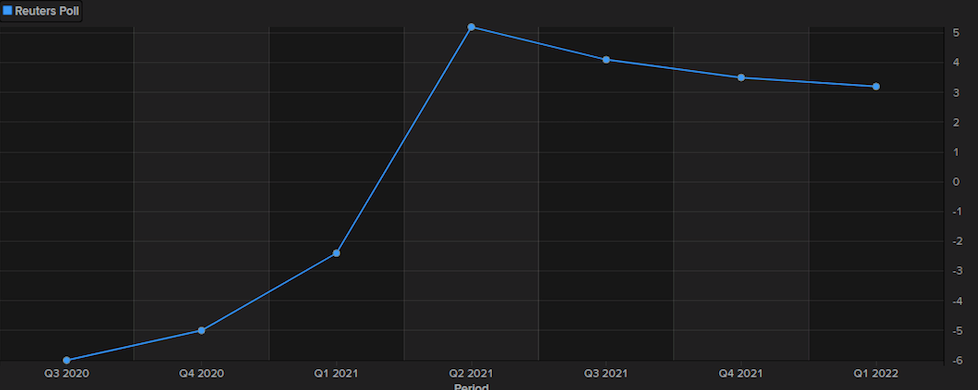Select the Q4 2020 data point

[x=201, y=330]
